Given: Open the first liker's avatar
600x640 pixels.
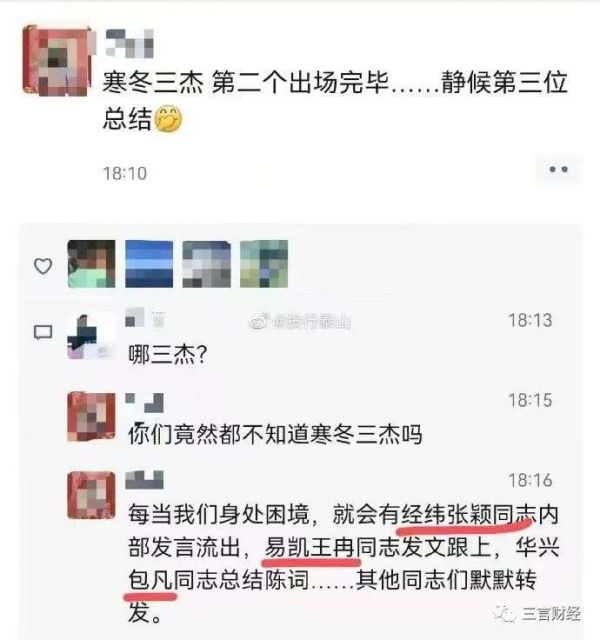Looking at the screenshot, I should point(91,264).
